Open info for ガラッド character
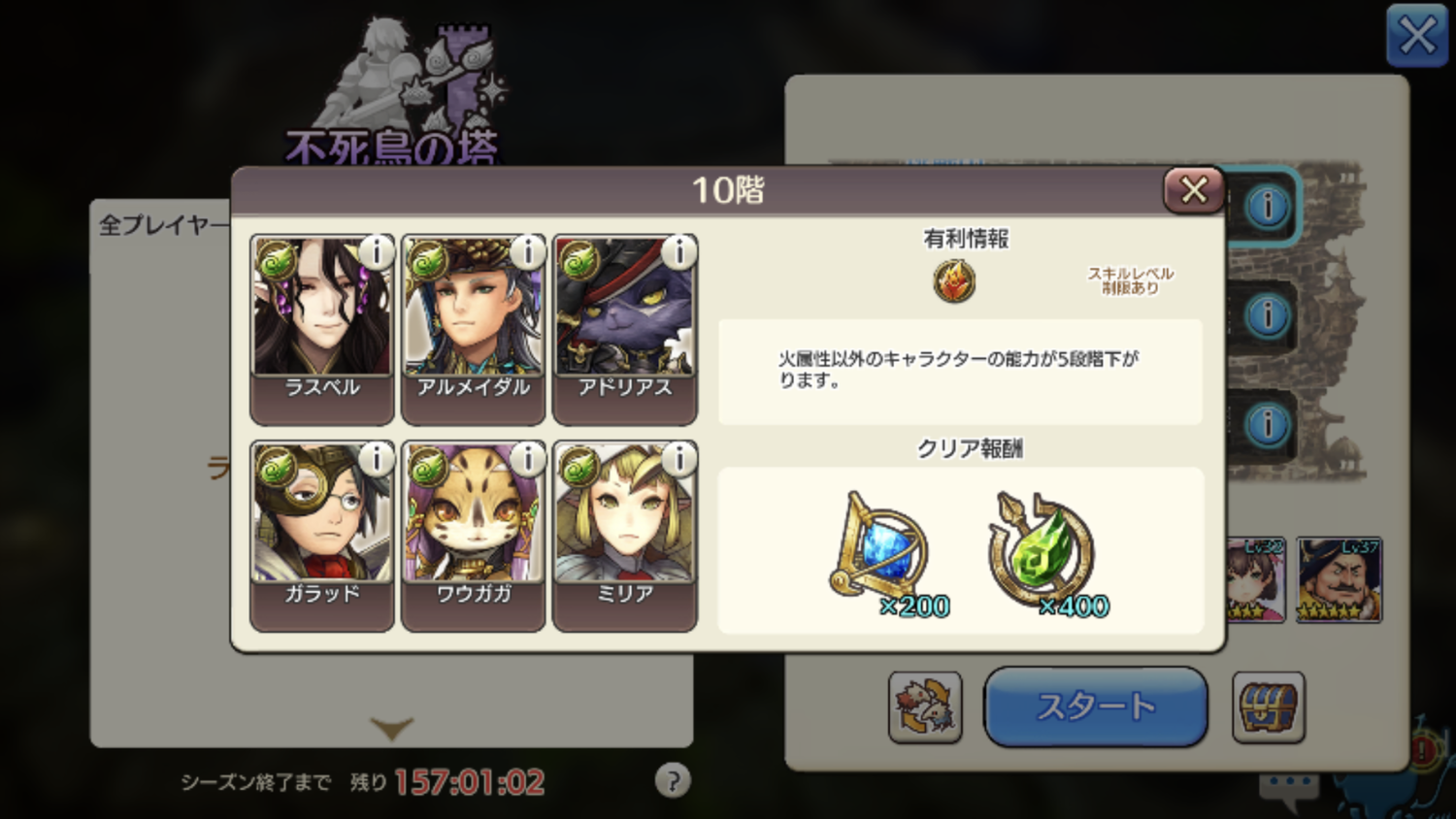The image size is (1456, 819). [376, 459]
